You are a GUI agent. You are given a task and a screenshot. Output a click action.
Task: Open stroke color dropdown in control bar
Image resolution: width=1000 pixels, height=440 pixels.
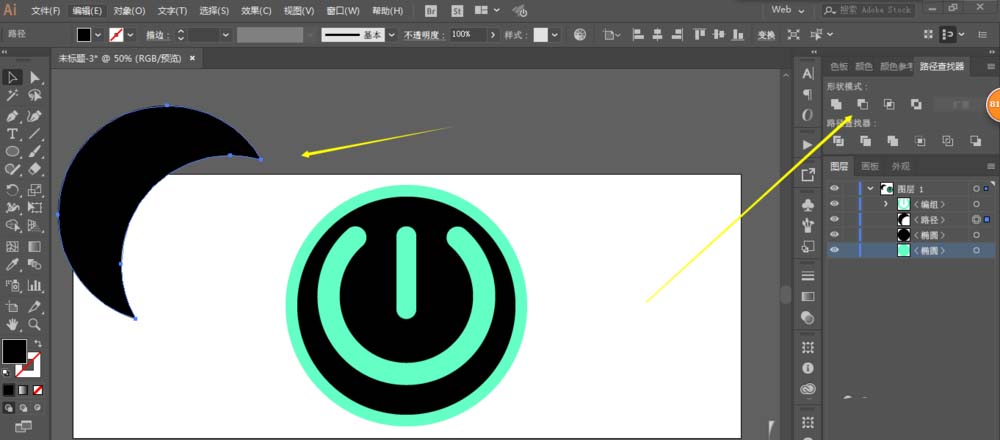[131, 35]
